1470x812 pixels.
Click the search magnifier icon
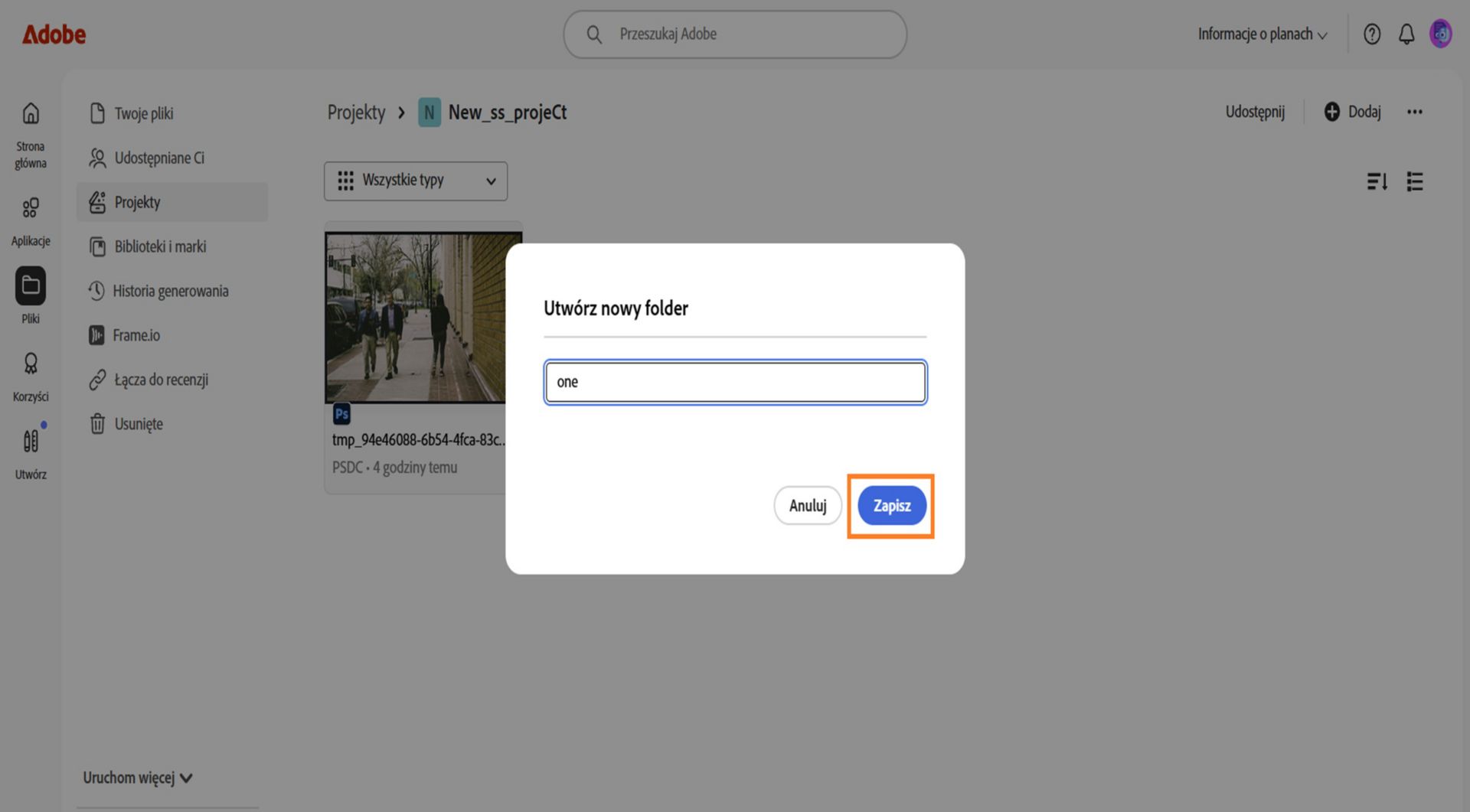(594, 34)
